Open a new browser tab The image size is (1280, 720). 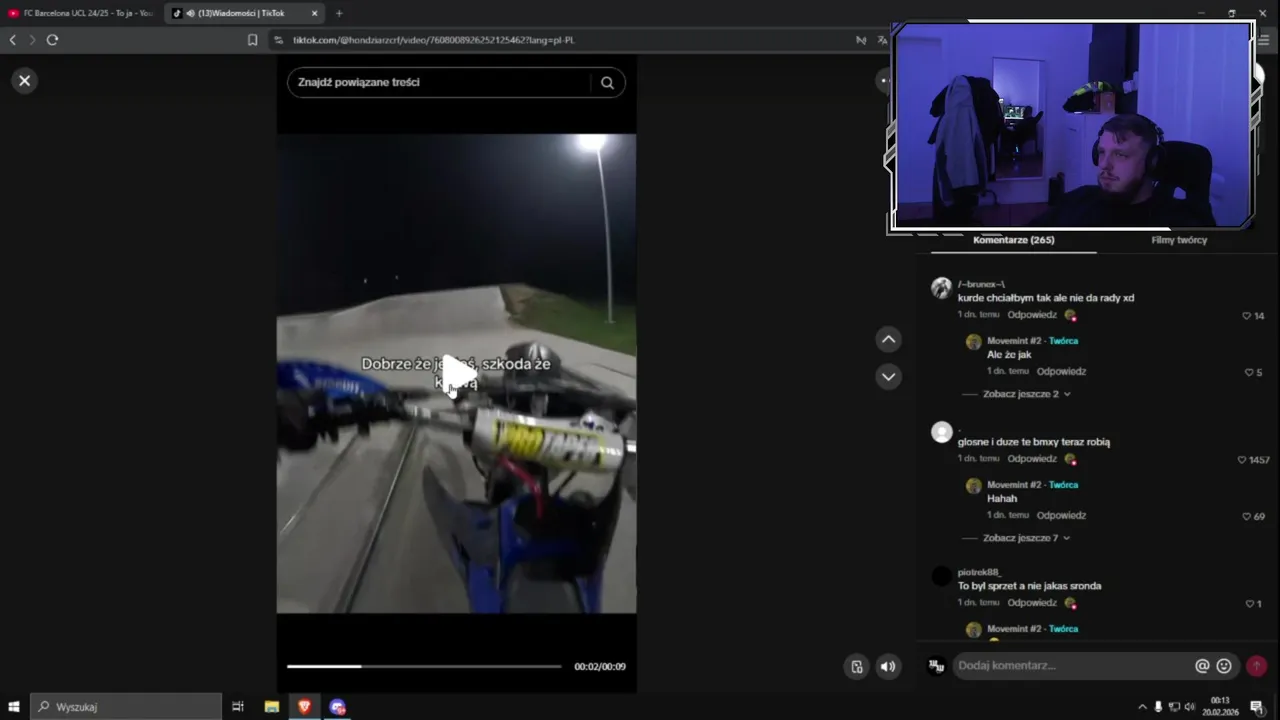pos(339,13)
